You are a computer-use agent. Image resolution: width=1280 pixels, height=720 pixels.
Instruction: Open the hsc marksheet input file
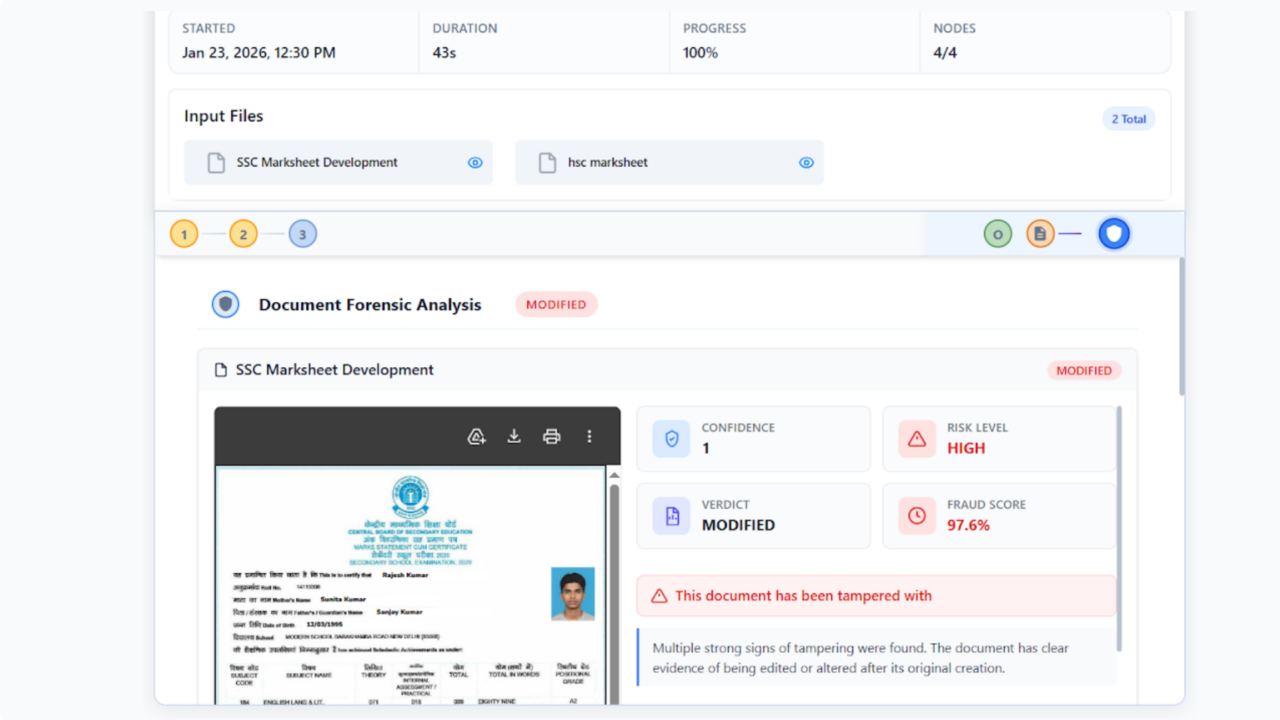669,162
